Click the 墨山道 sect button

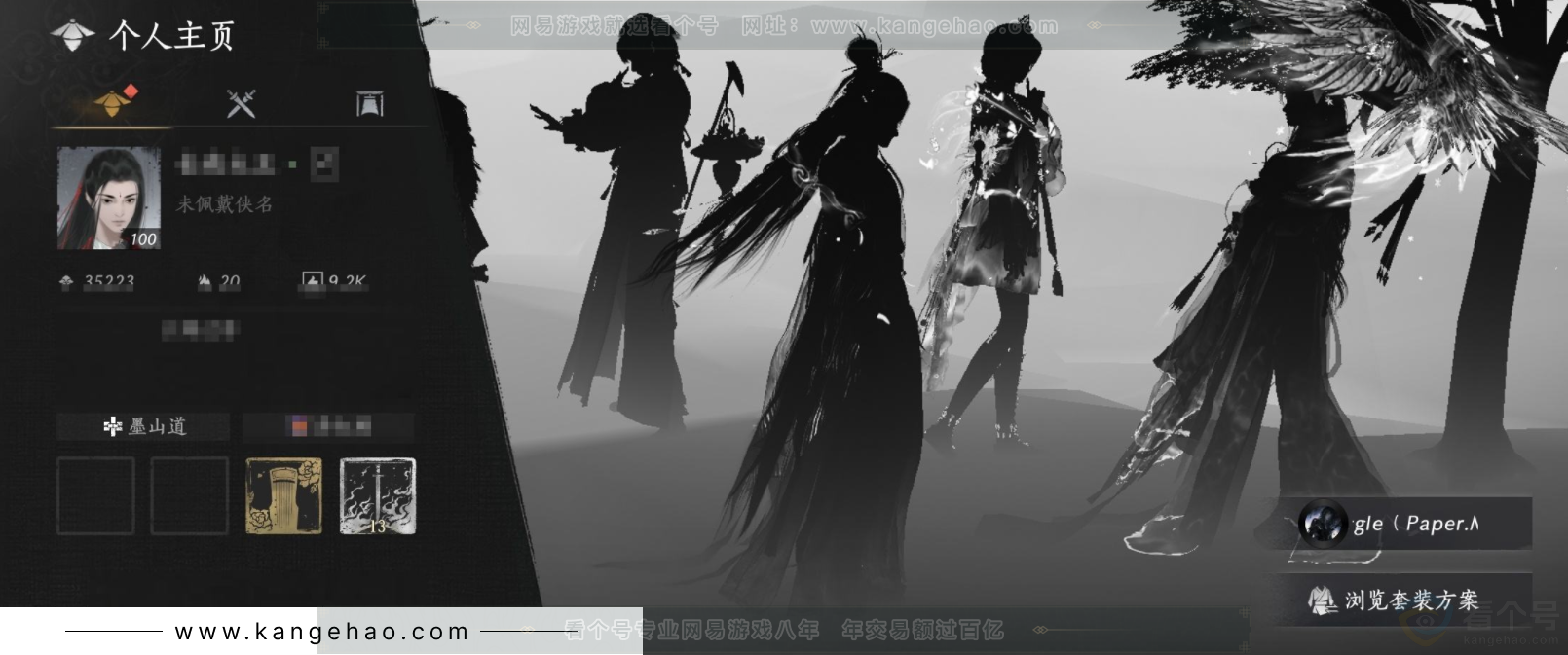[144, 426]
